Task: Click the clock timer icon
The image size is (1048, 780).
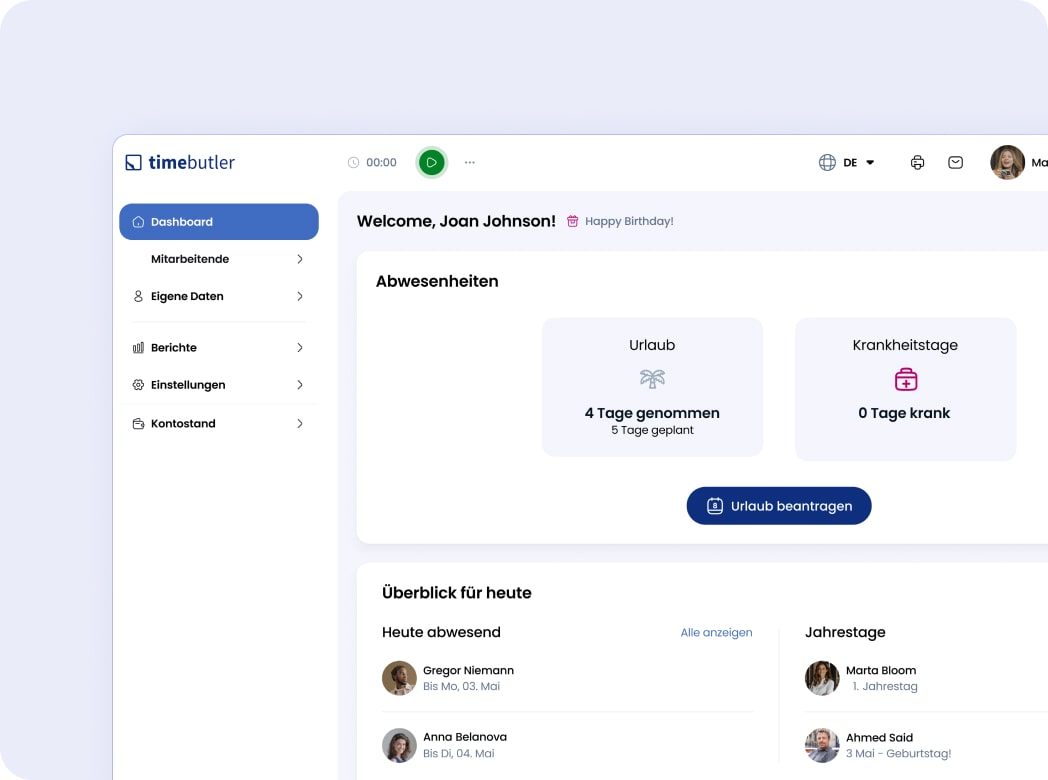Action: tap(353, 162)
